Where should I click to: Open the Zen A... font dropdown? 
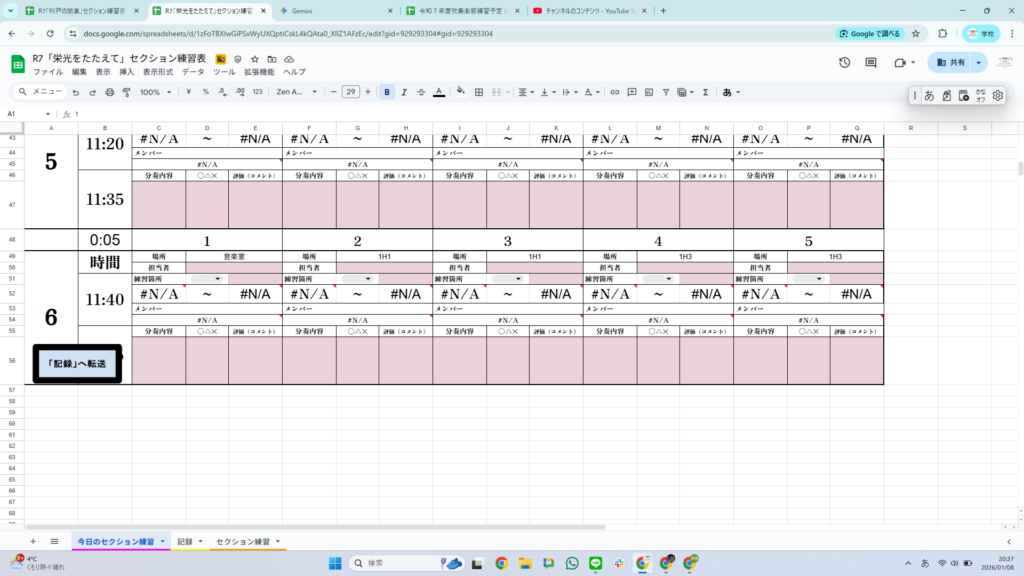(x=296, y=92)
